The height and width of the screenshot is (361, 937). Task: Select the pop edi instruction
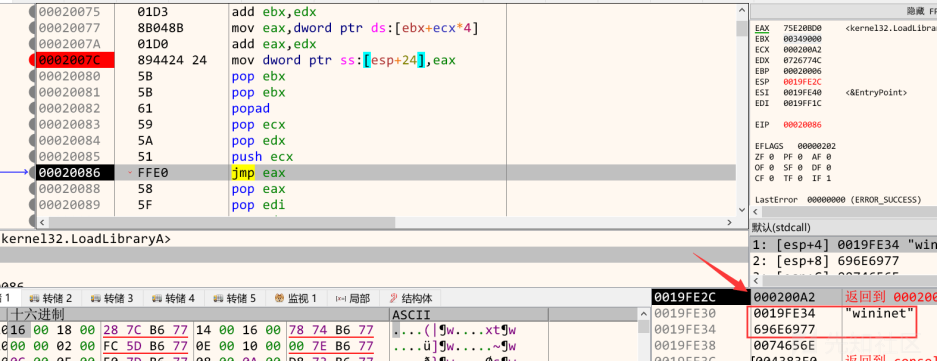tap(258, 205)
